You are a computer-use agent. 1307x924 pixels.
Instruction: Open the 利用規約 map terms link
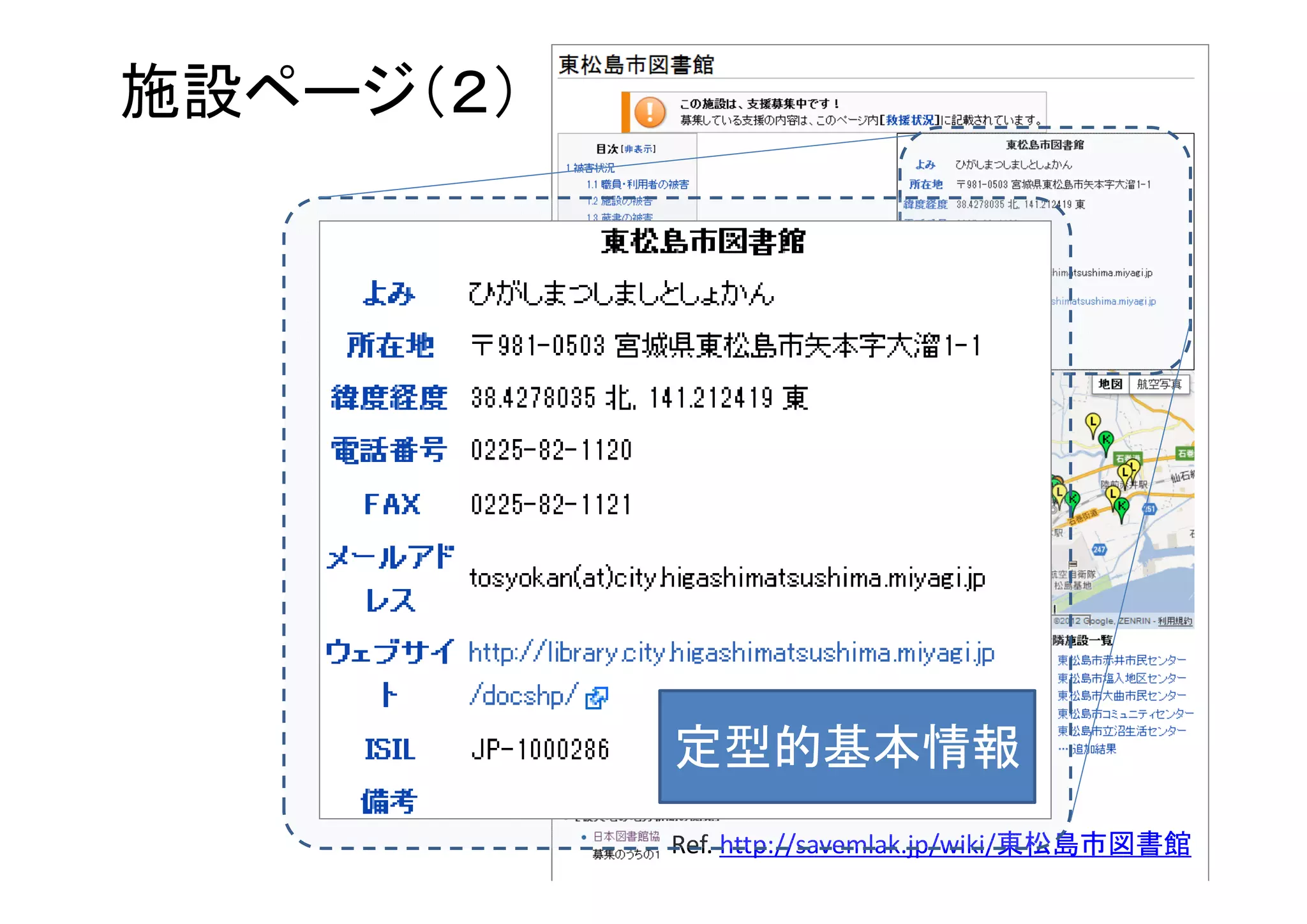[x=1174, y=621]
